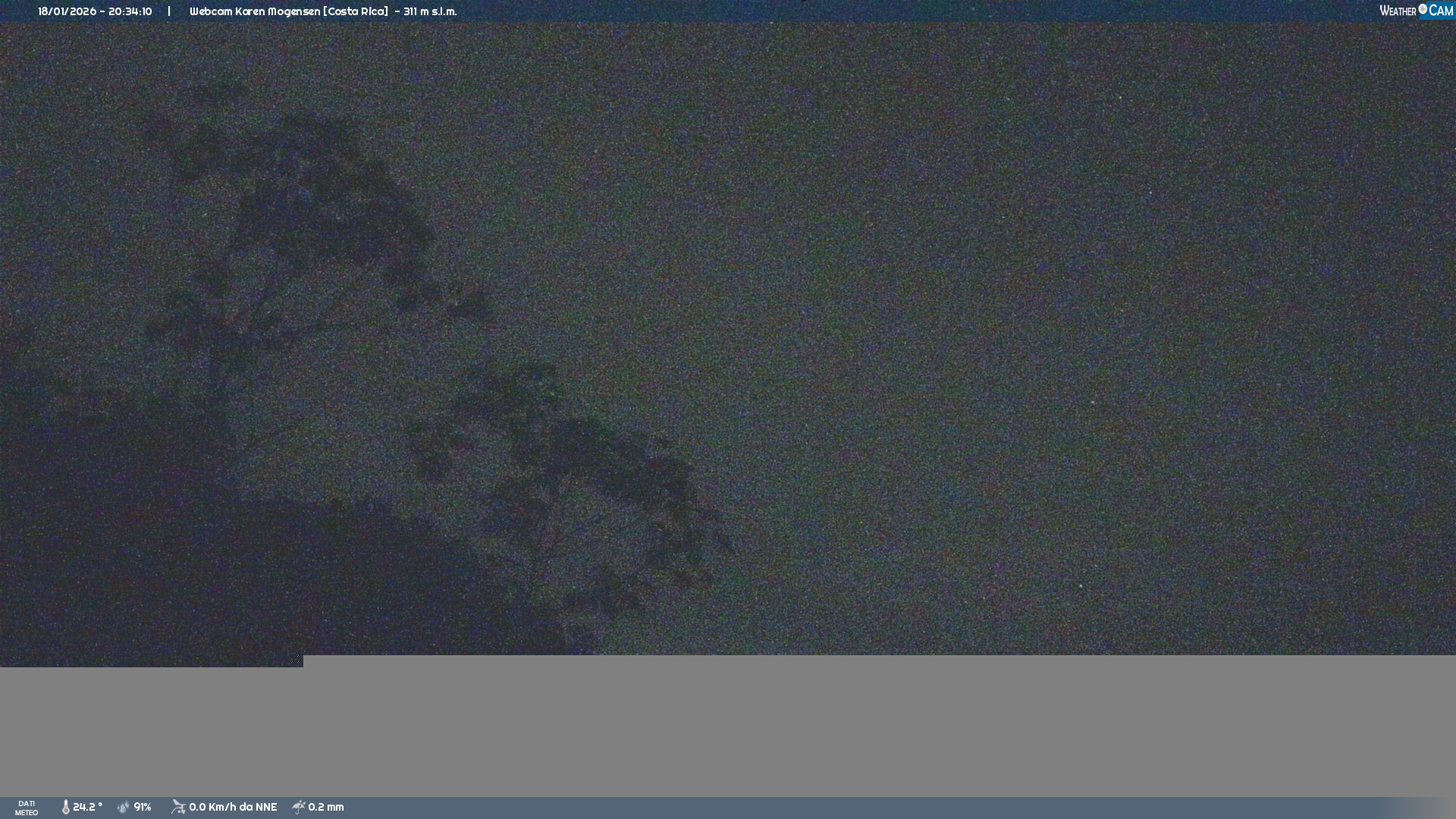1456x819 pixels.
Task: Click the resize grip dots at image corner
Action: pos(296,661)
